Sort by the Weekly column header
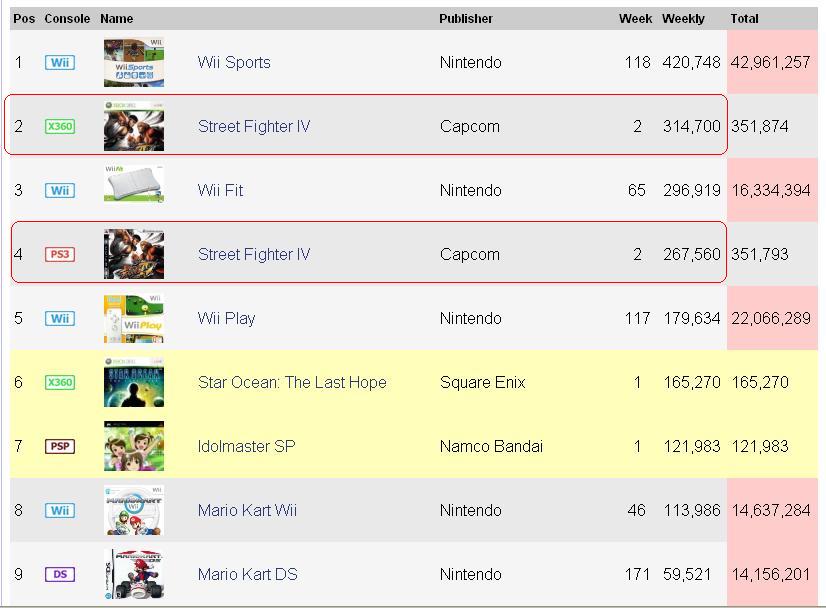 pos(683,18)
